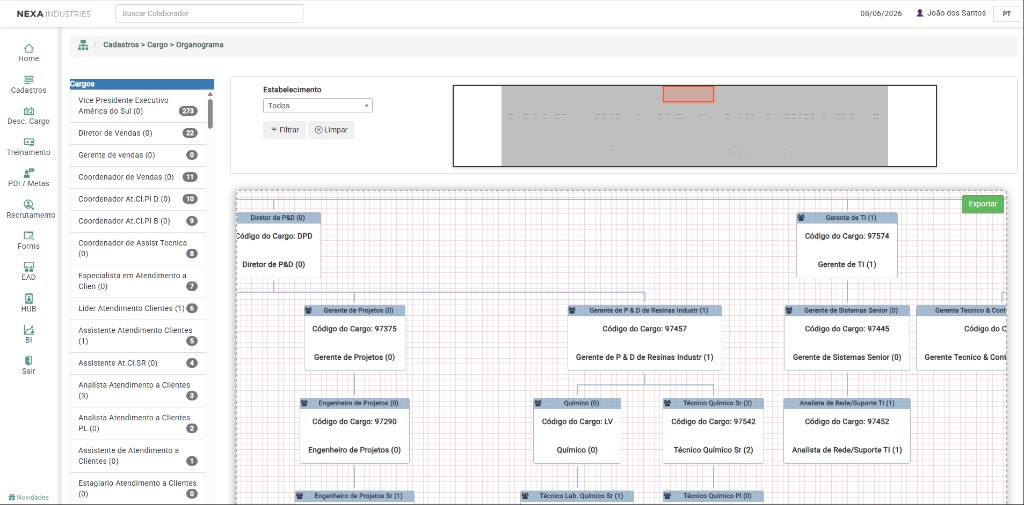Open the BI chart sidebar icon
Screen dimensions: 1024x505
(28, 329)
